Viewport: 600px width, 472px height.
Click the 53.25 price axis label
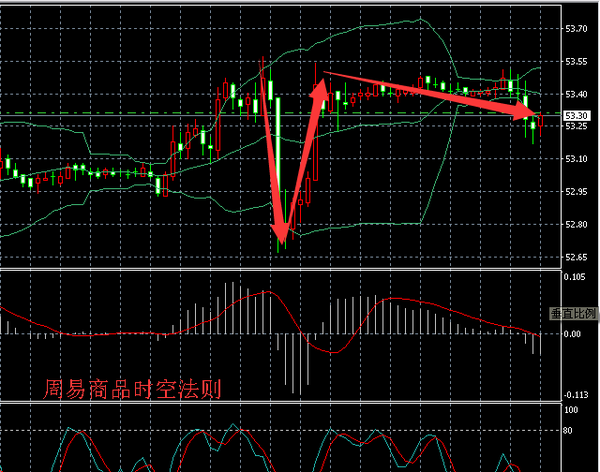576,126
